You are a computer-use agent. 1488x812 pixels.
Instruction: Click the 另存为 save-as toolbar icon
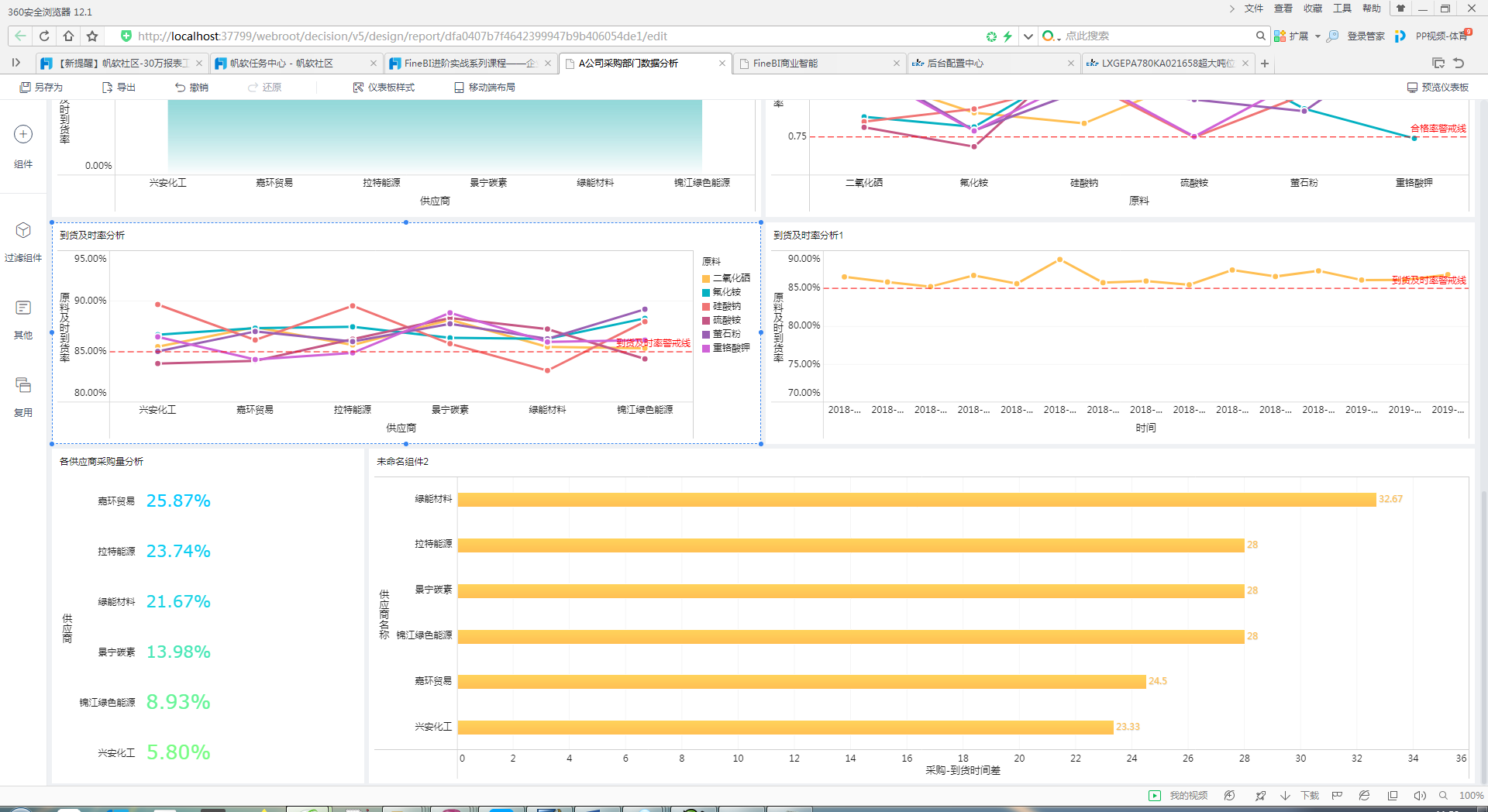pyautogui.click(x=26, y=88)
